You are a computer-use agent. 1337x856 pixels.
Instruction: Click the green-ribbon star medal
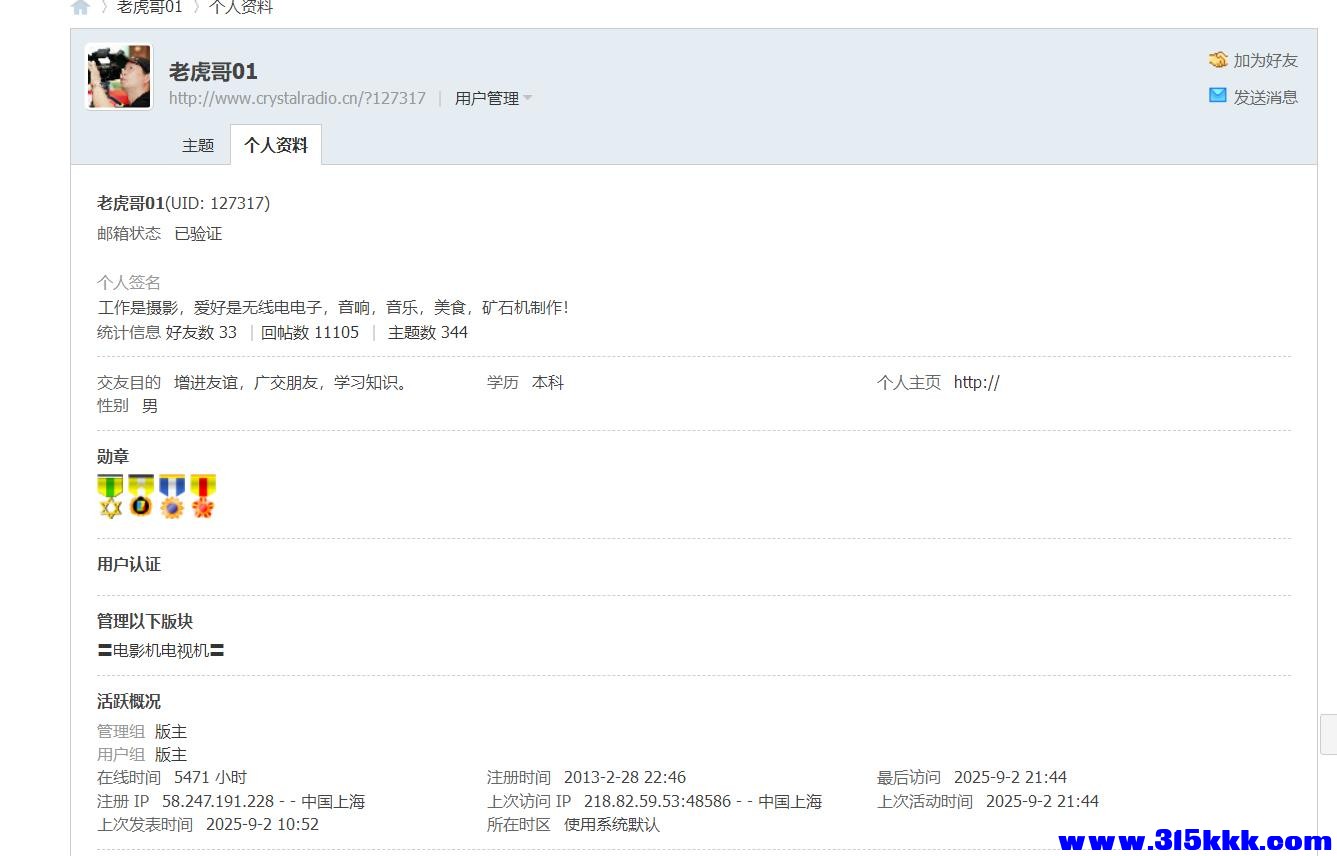[110, 496]
